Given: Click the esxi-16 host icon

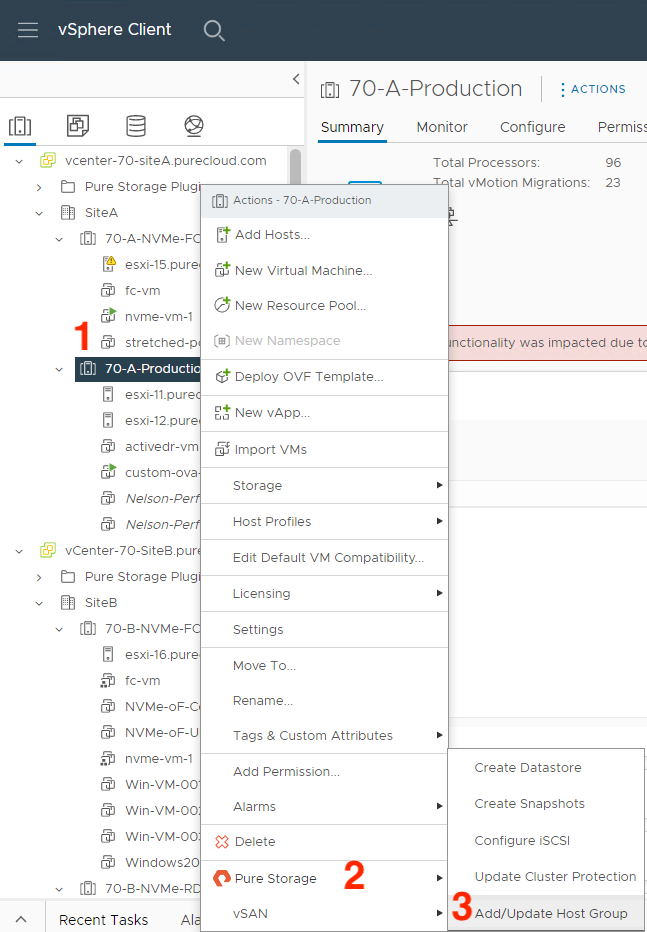Looking at the screenshot, I should point(108,654).
